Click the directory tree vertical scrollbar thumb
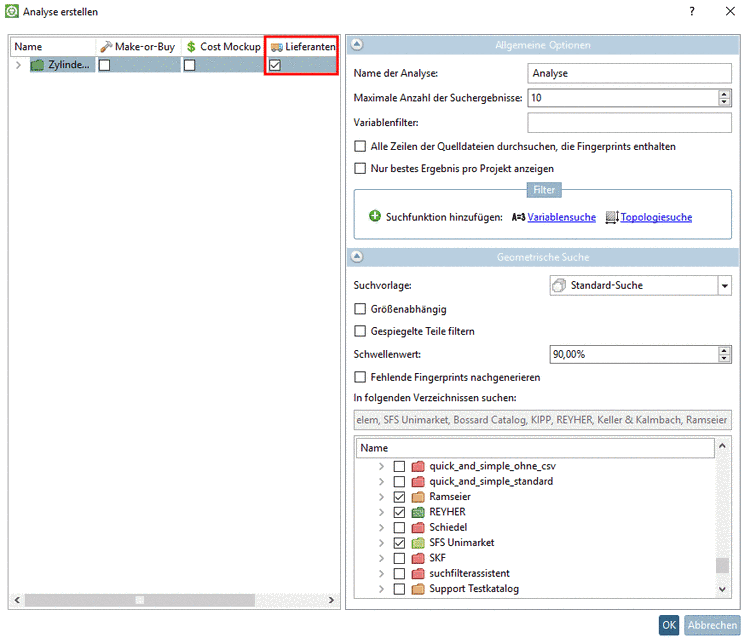This screenshot has width=750, height=644. tap(722, 565)
